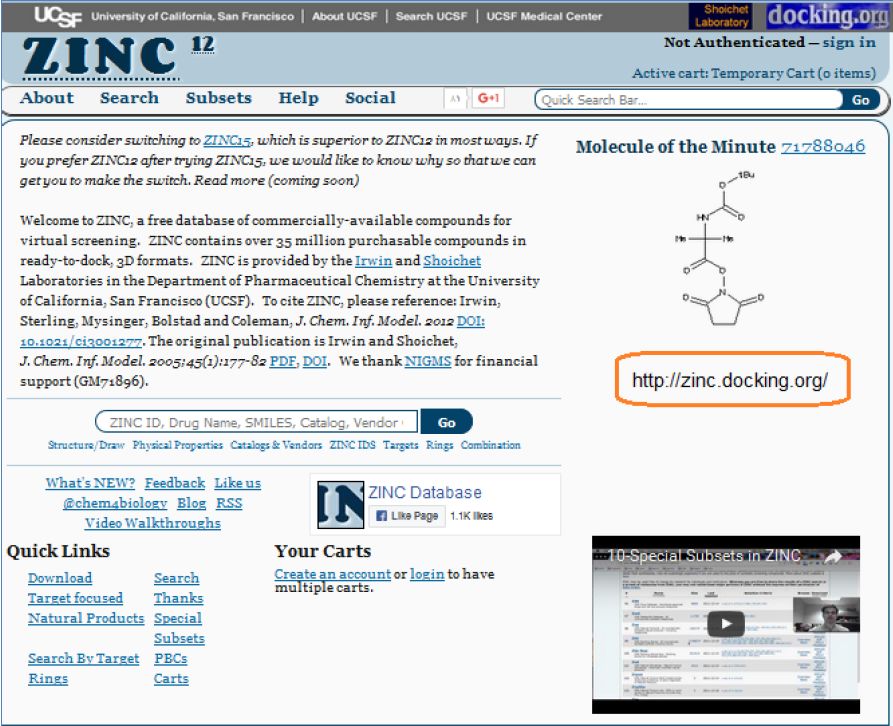Select the Combination search tab
Screen dimensions: 893x726
(x=490, y=445)
